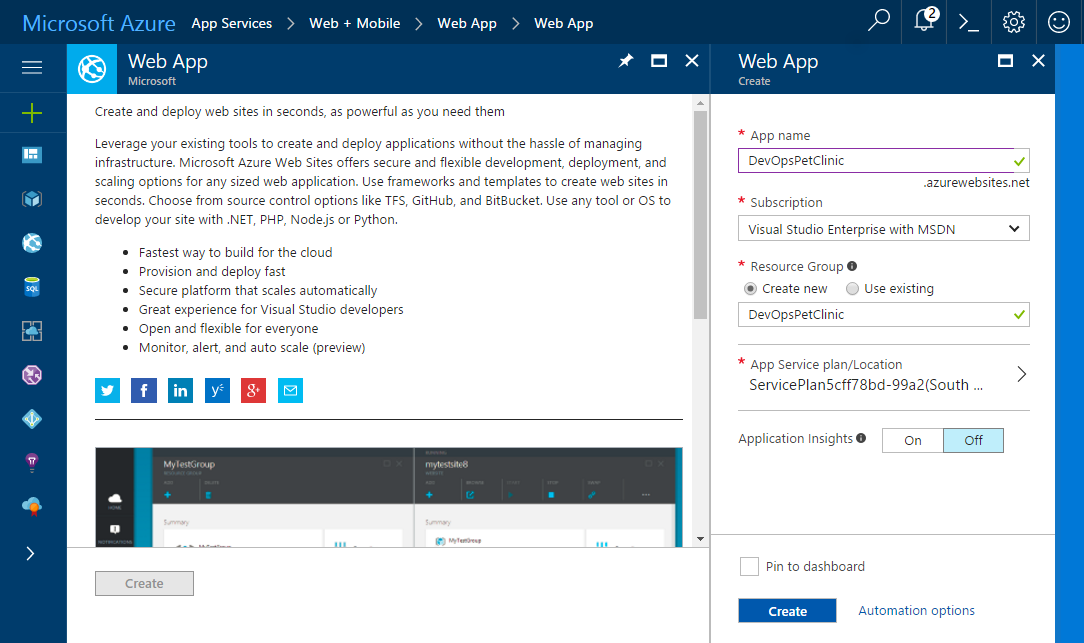Toggle the hamburger menu in the sidebar
The width and height of the screenshot is (1084, 643).
pos(32,67)
